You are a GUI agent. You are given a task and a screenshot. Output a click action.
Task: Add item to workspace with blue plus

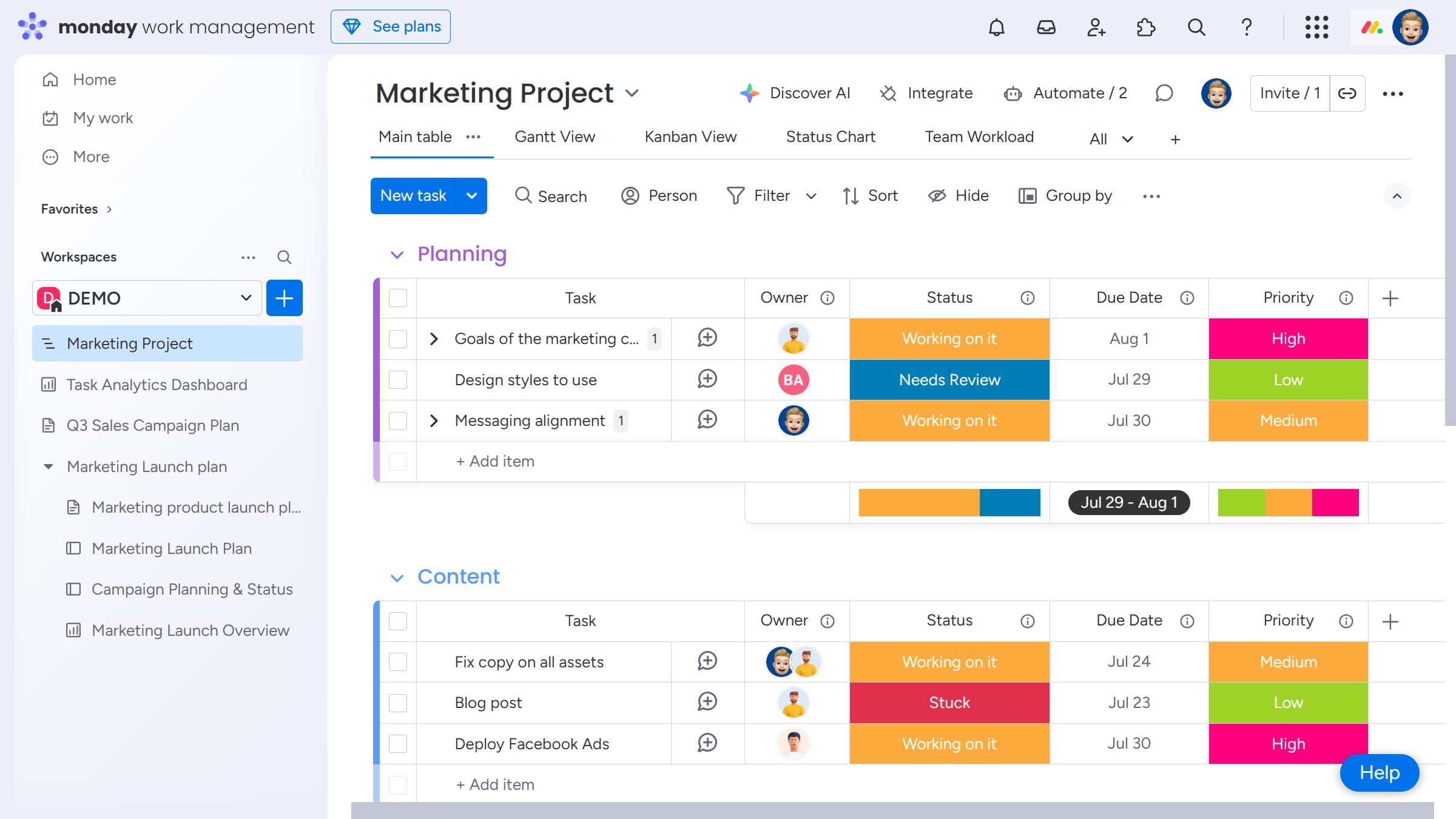click(284, 298)
